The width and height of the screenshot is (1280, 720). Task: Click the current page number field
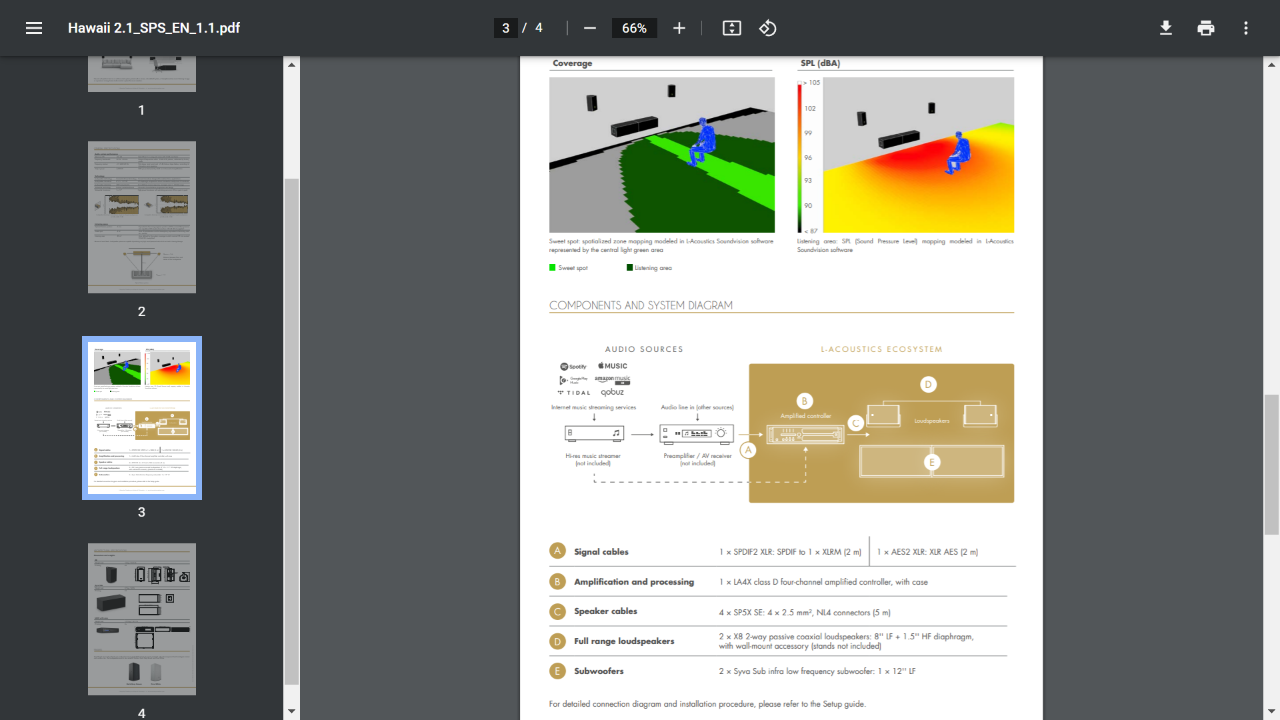(506, 28)
